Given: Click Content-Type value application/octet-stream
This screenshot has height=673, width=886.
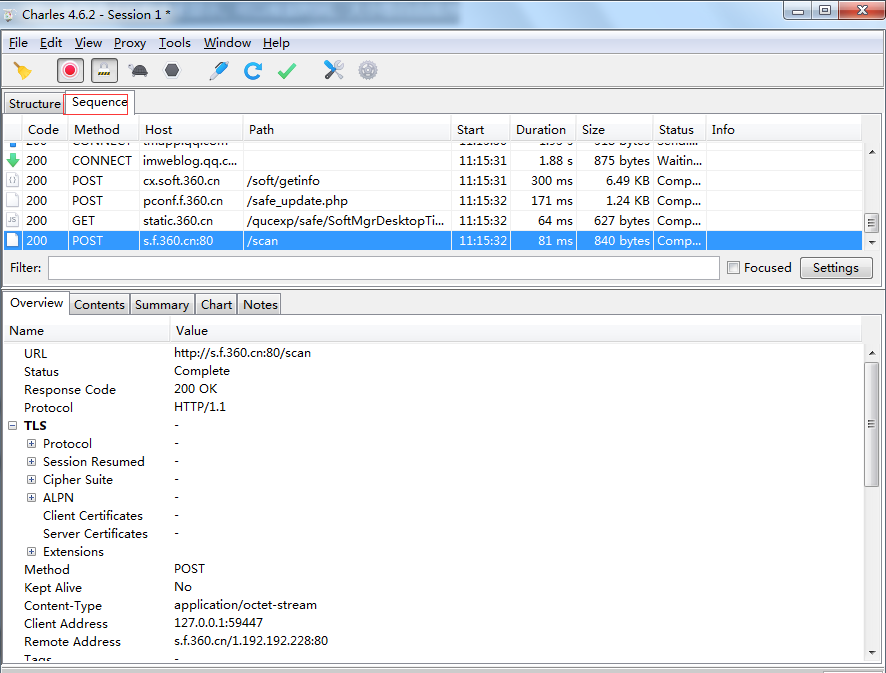Looking at the screenshot, I should [x=245, y=605].
